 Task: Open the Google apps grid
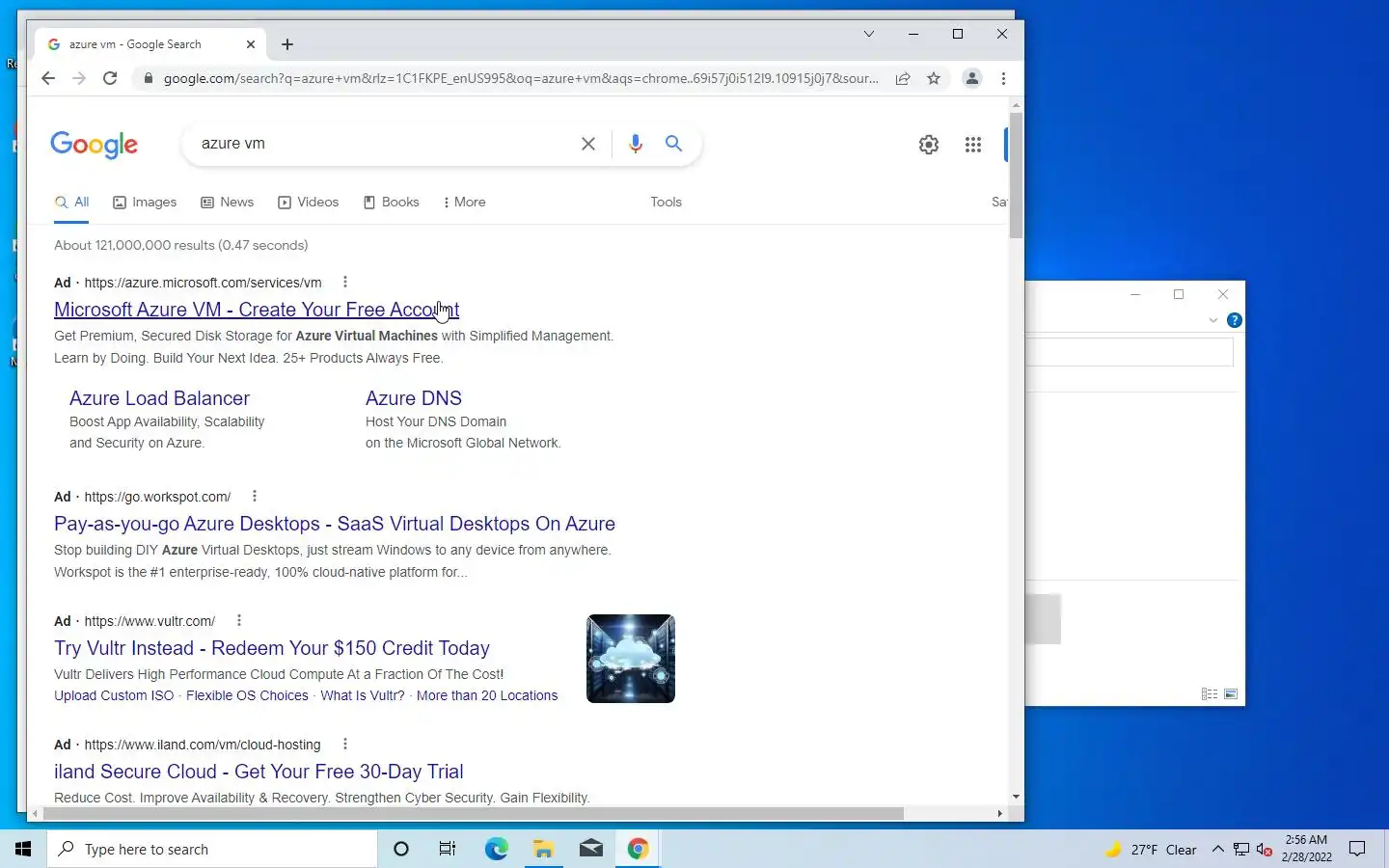[x=973, y=145]
